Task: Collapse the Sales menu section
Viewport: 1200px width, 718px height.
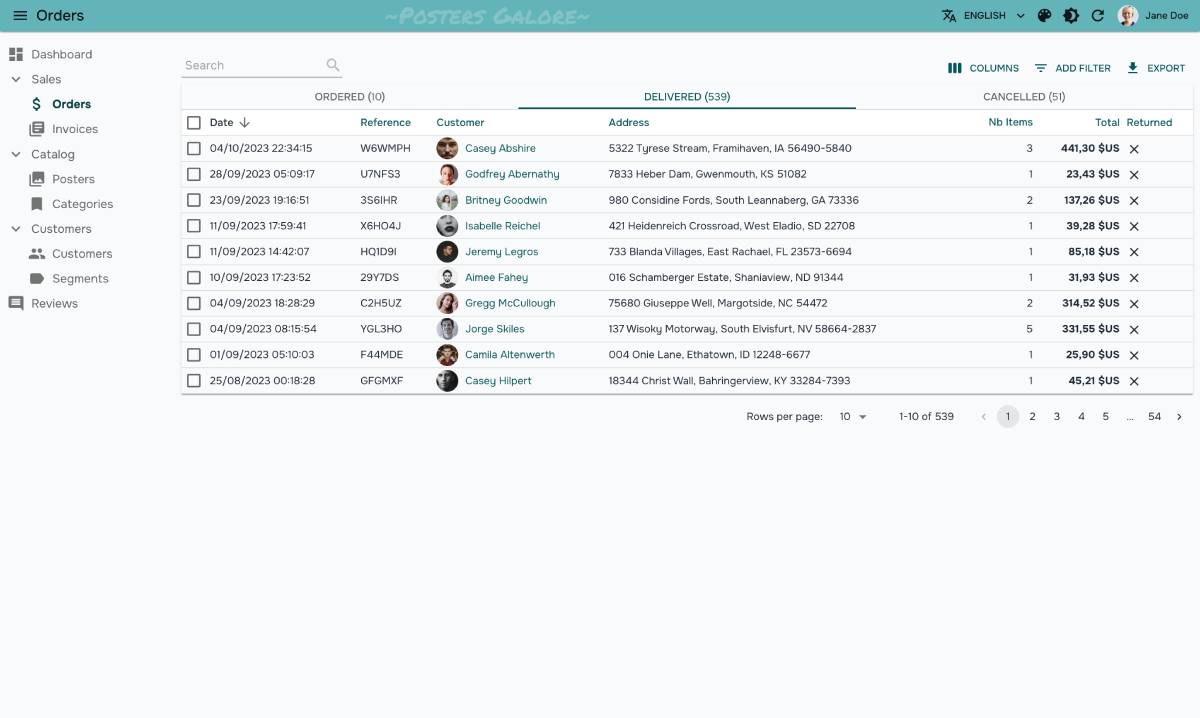Action: click(x=16, y=79)
